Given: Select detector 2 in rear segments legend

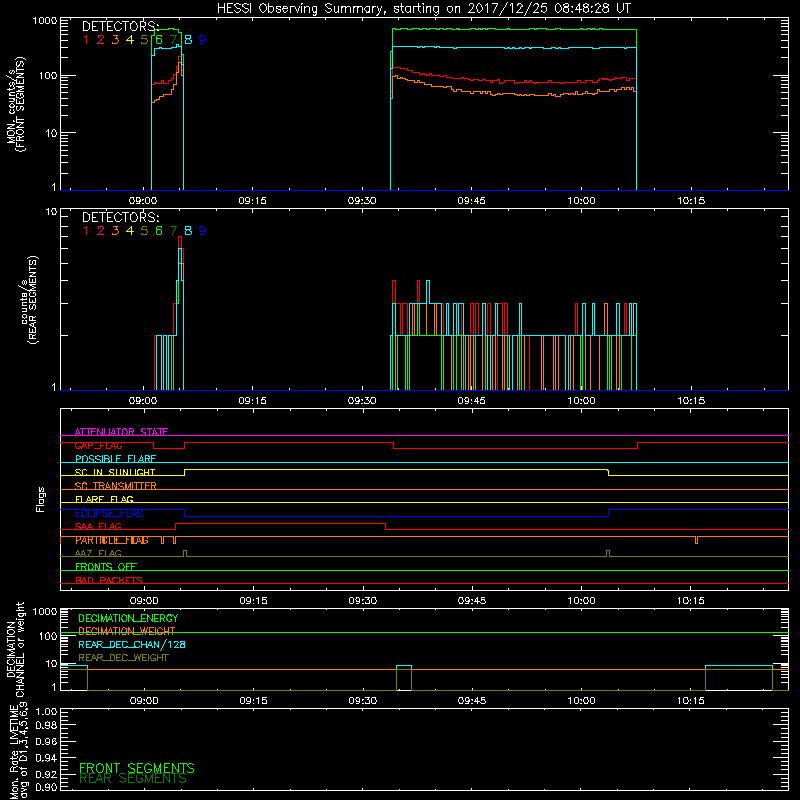Looking at the screenshot, I should [101, 231].
